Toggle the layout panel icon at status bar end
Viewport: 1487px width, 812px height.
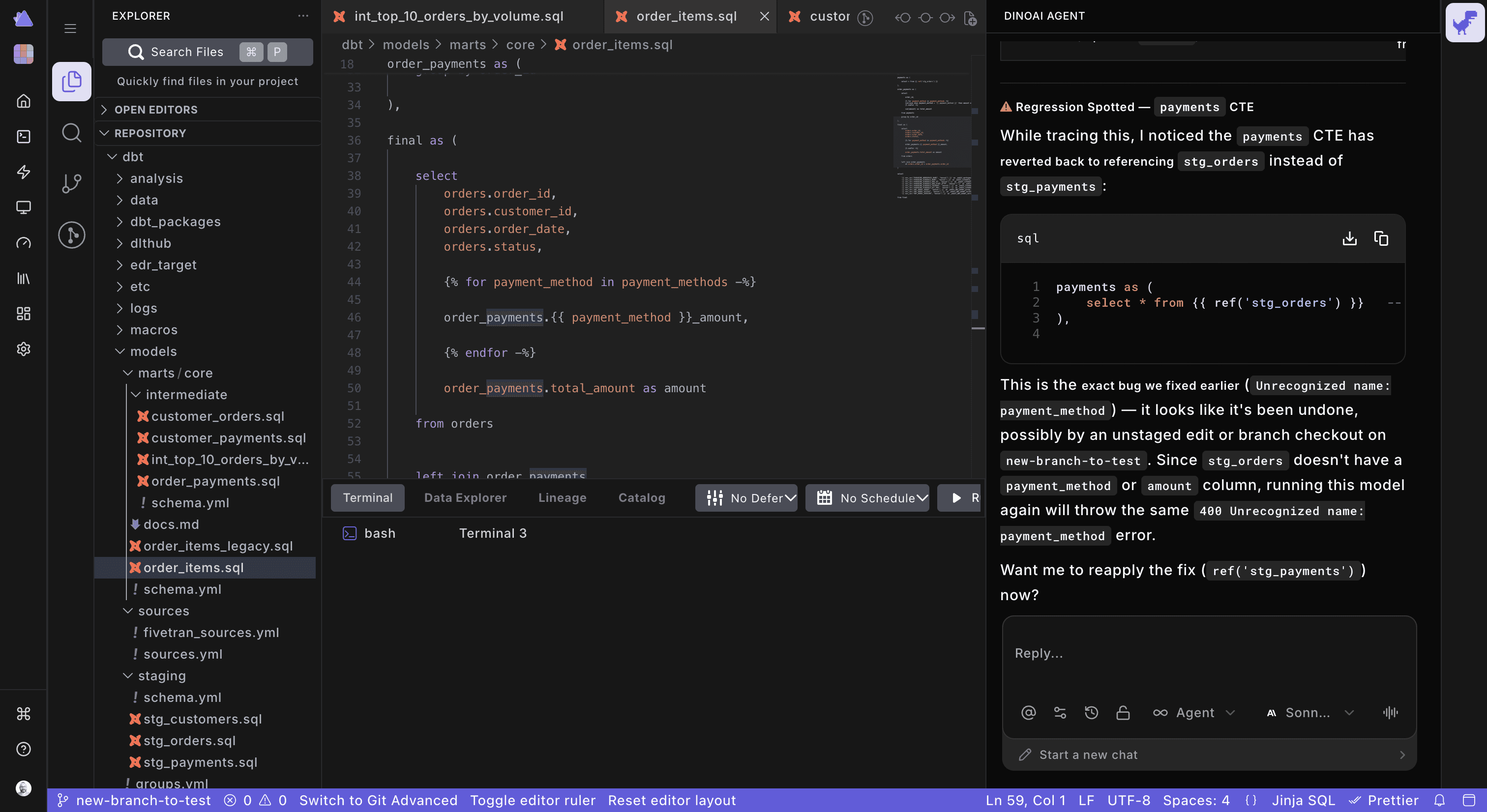[1469, 801]
